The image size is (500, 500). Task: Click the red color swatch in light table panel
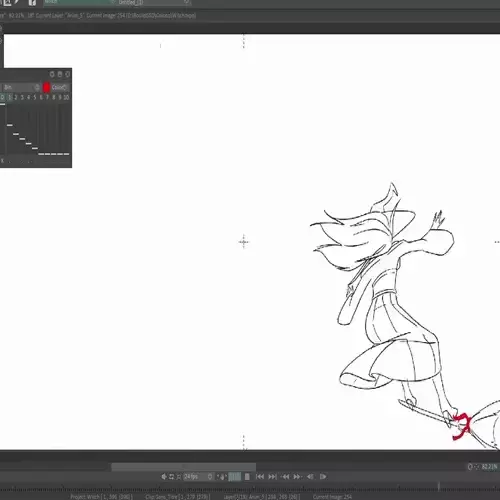click(x=46, y=87)
